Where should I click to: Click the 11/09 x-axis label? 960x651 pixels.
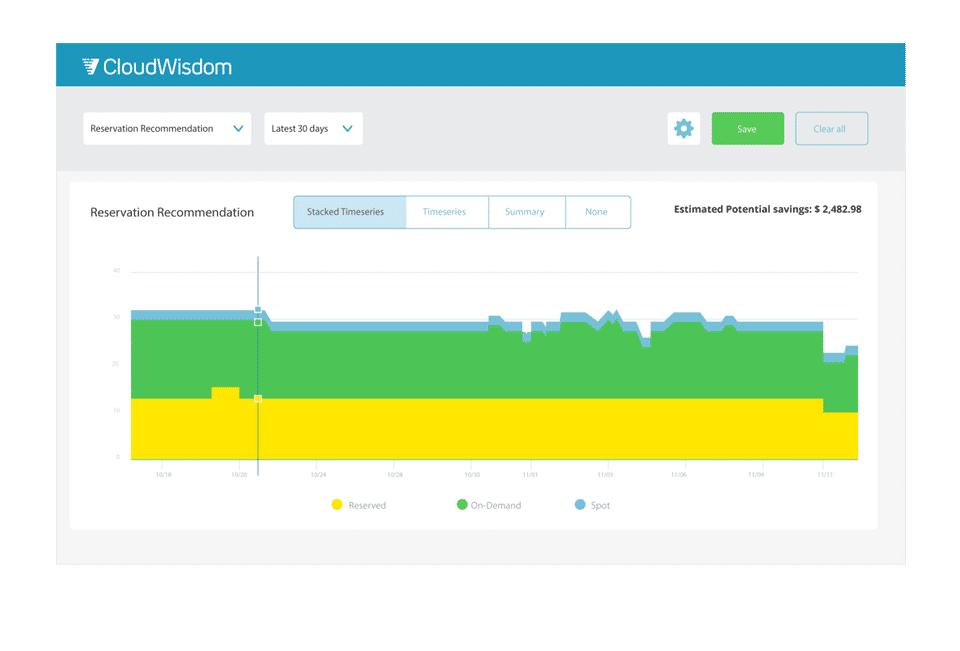coord(756,475)
